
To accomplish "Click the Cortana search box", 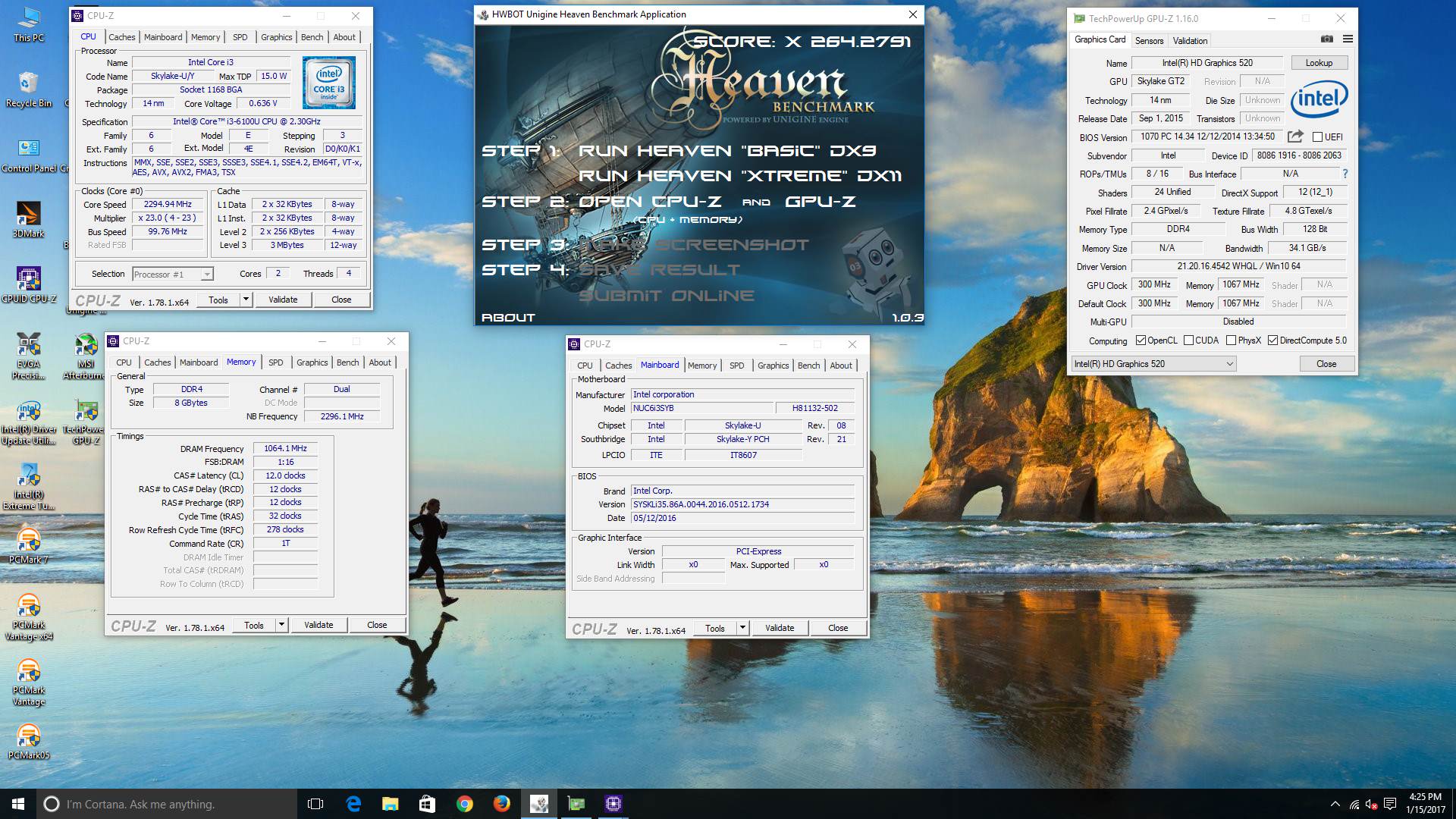I will pos(167,804).
